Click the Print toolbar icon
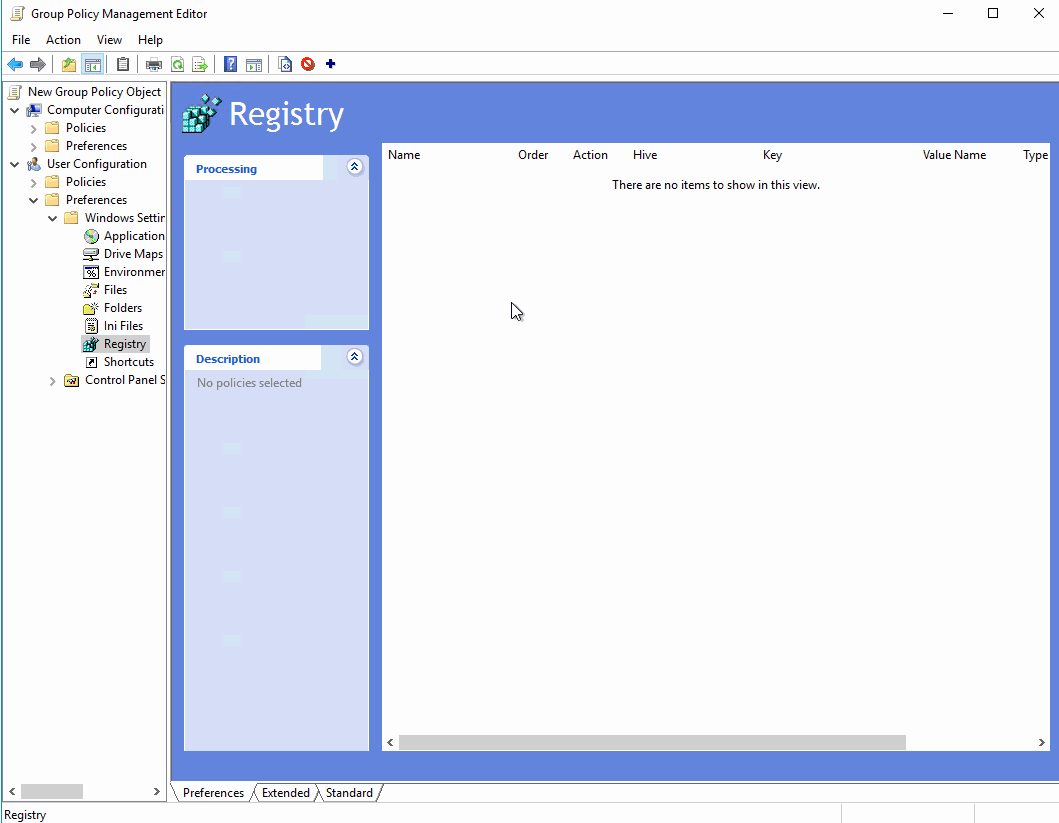Screen dimensions: 1059x823 click(154, 65)
